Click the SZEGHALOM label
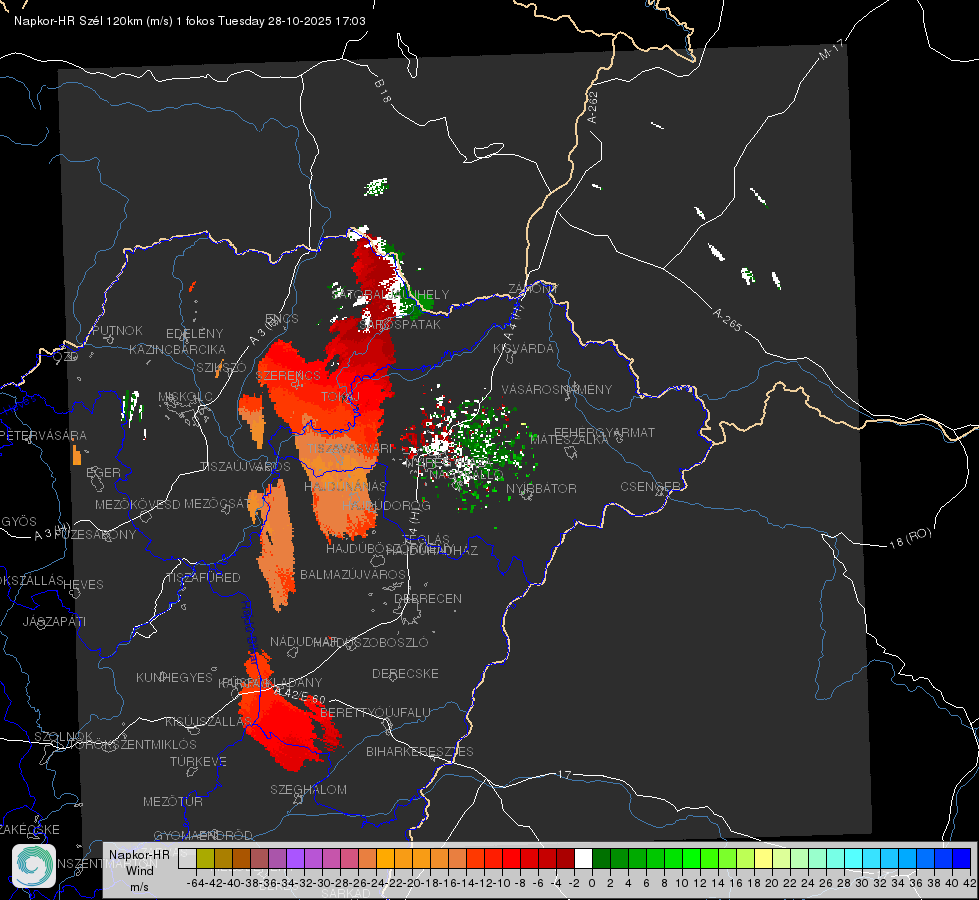 (x=308, y=789)
